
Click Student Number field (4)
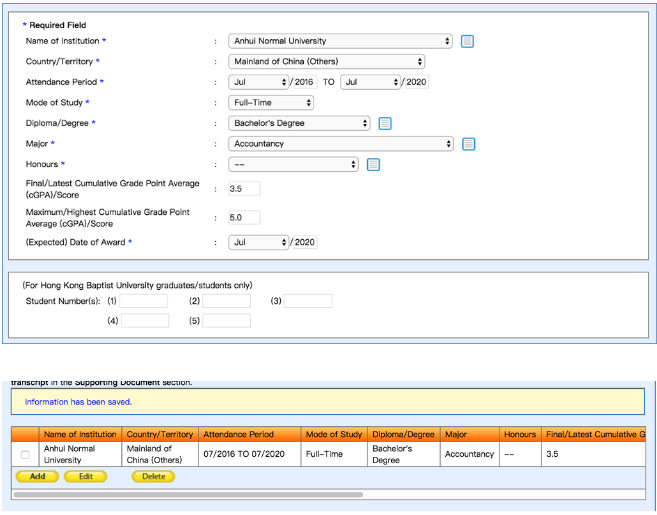[x=145, y=321]
